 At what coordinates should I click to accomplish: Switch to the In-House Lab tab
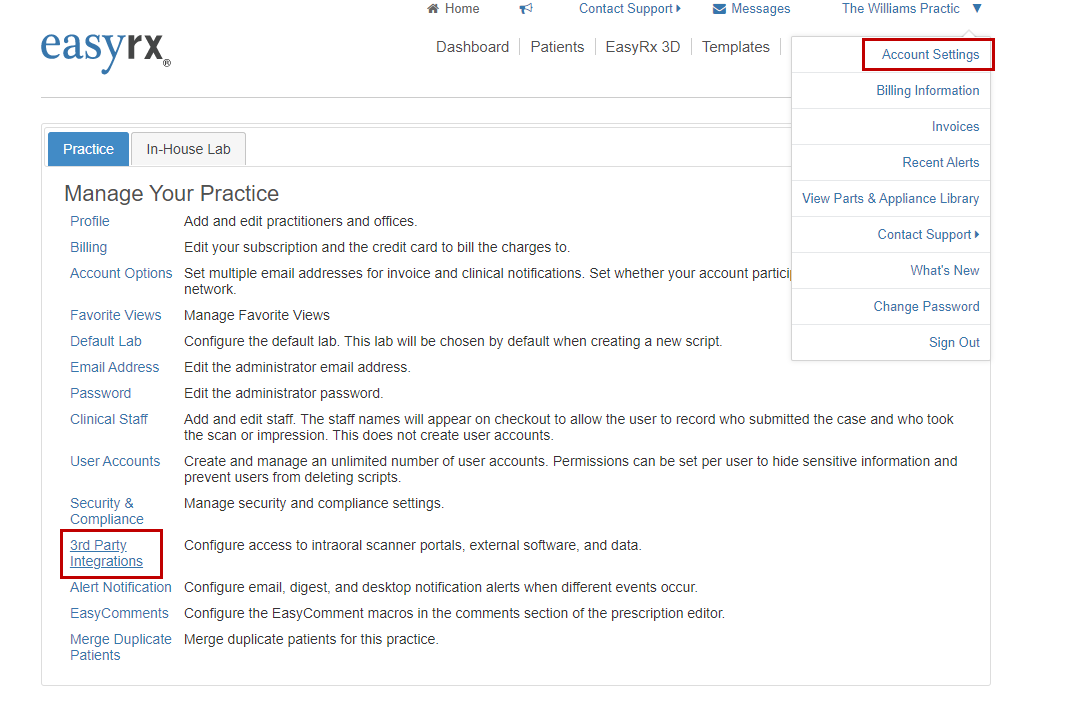188,149
